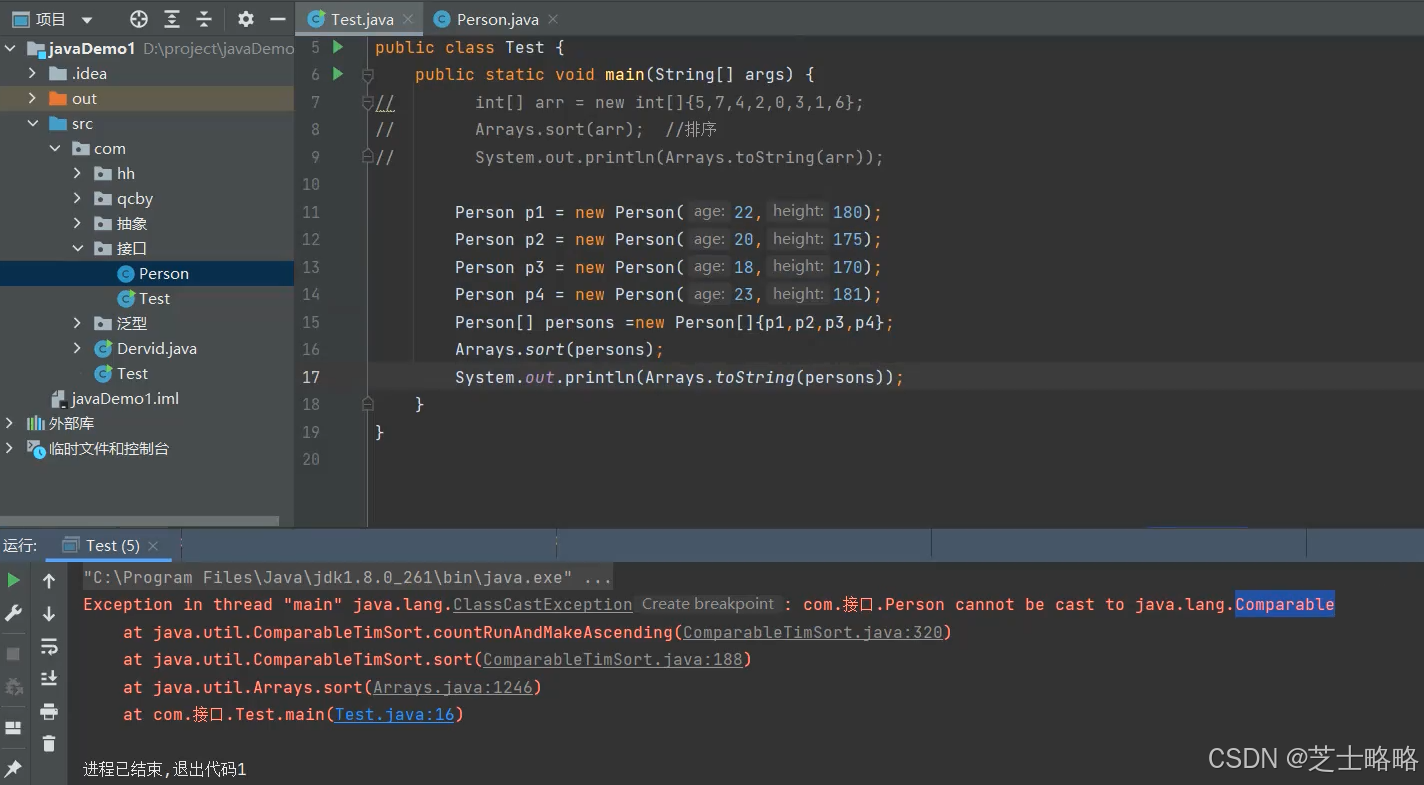Close the Test.java editor tab
The height and width of the screenshot is (785, 1424).
pyautogui.click(x=408, y=19)
